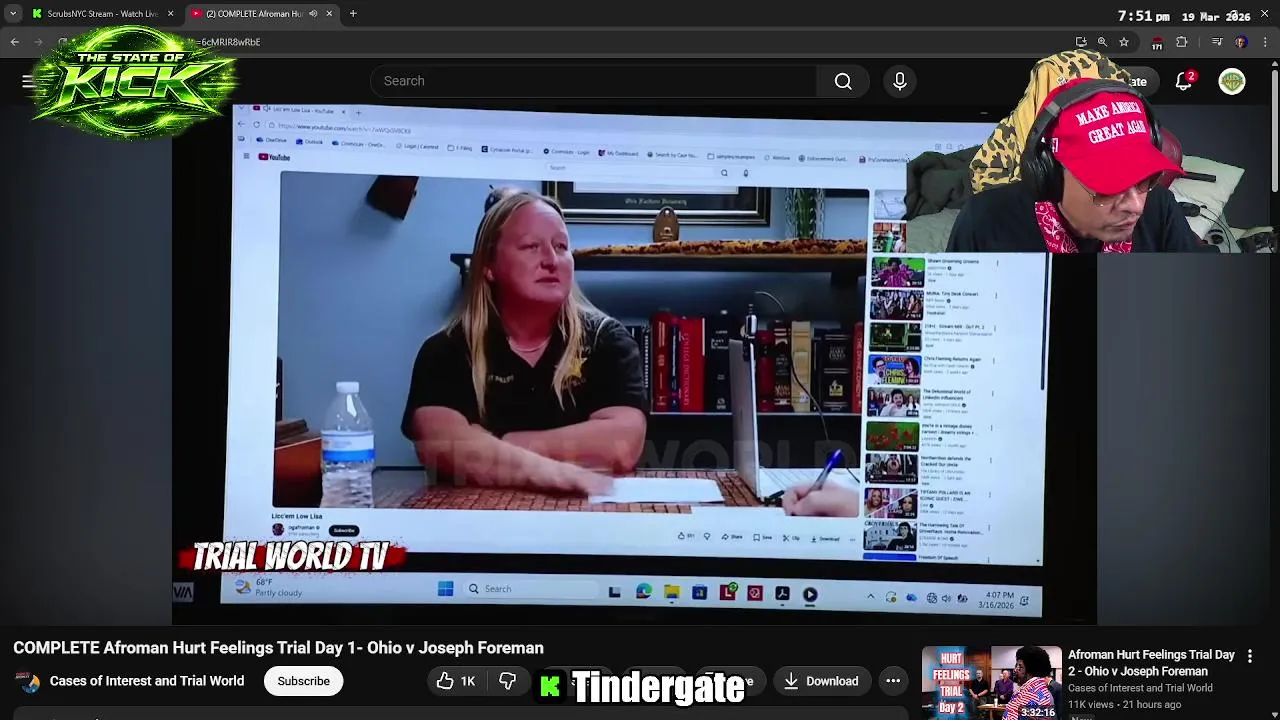The image size is (1280, 720).
Task: Download the video
Action: [x=821, y=681]
